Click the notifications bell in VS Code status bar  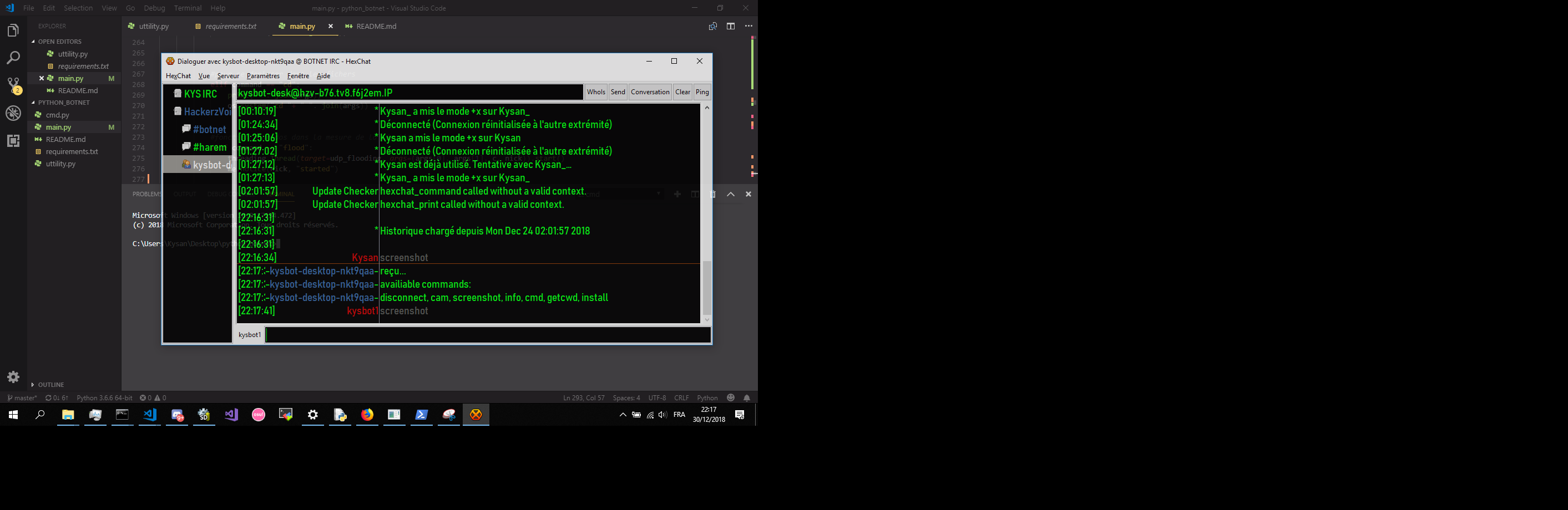coord(747,398)
